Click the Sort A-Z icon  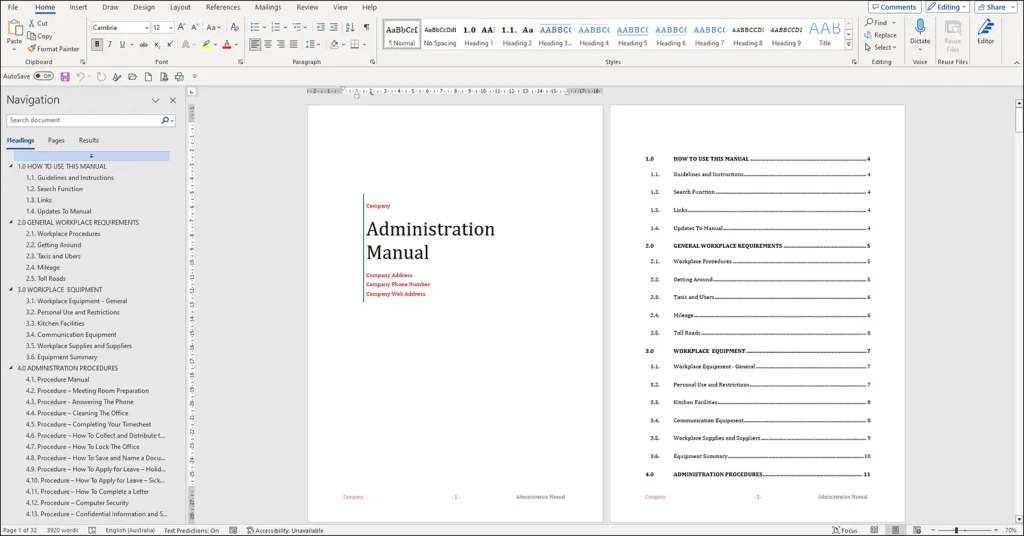click(x=350, y=27)
